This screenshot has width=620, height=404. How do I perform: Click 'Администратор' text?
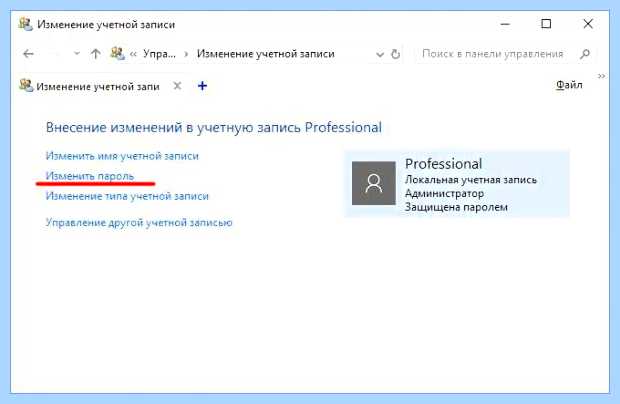[x=444, y=193]
